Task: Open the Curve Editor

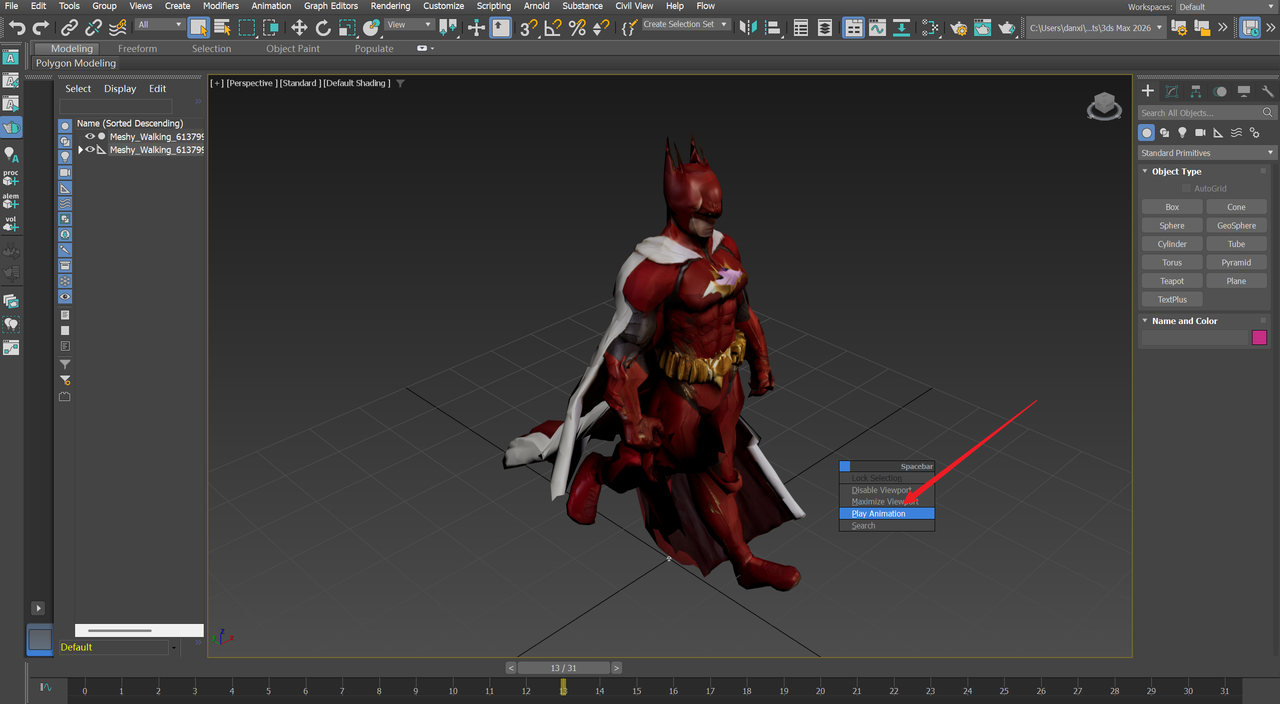Action: coord(877,28)
